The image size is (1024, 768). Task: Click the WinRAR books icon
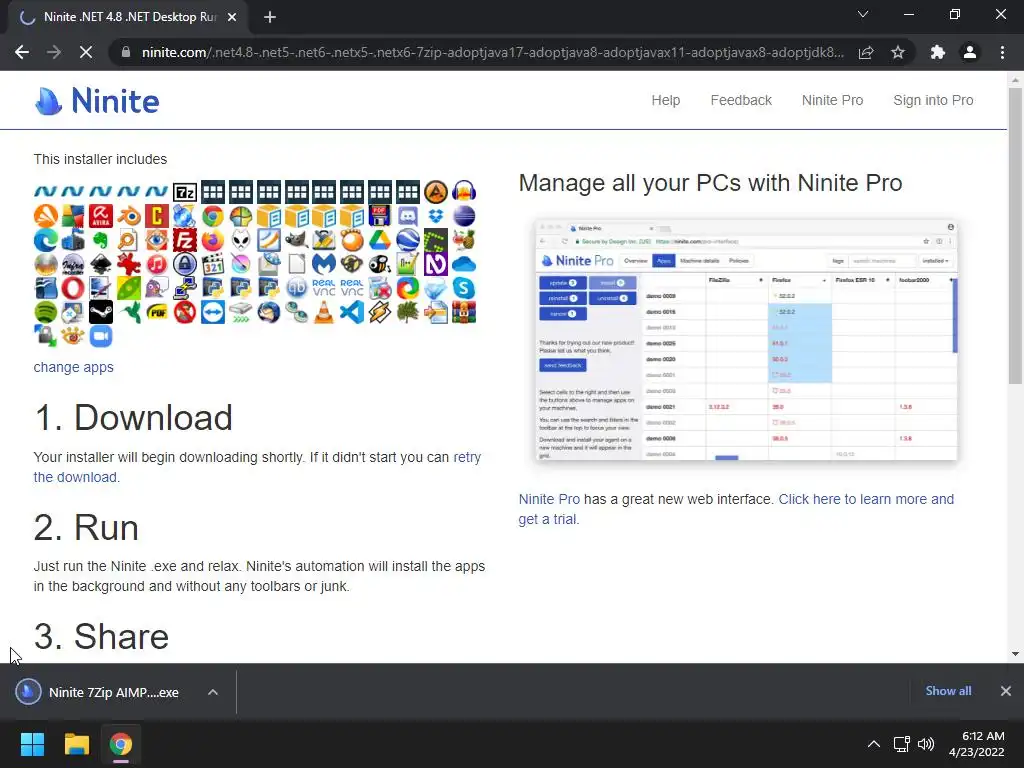[464, 312]
